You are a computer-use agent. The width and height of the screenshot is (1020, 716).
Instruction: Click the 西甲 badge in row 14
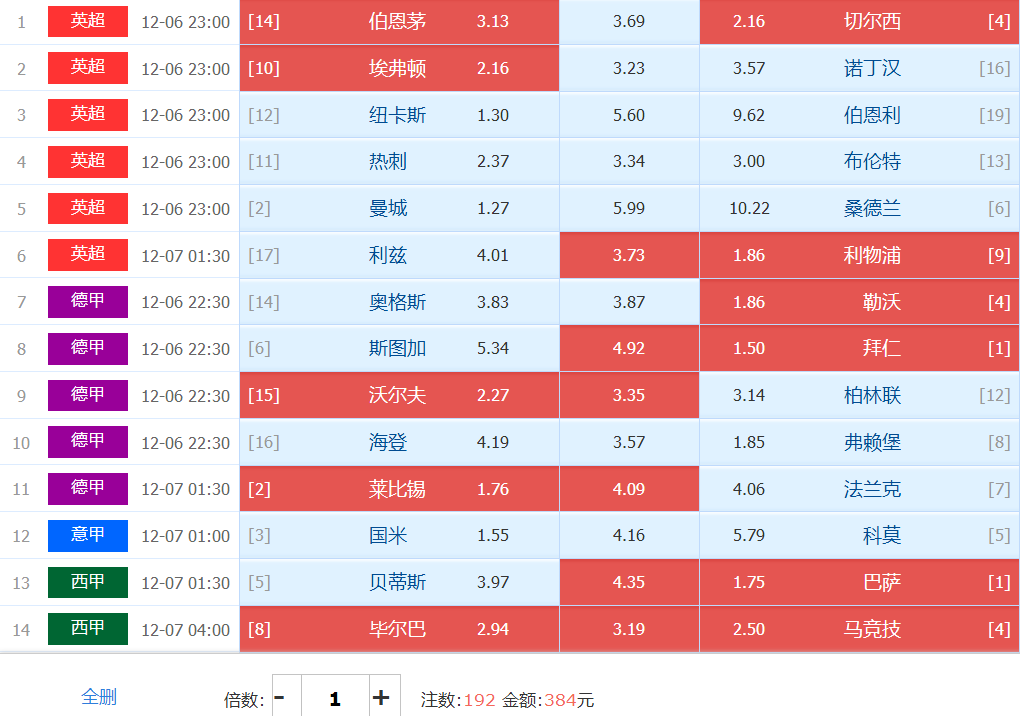pyautogui.click(x=88, y=629)
